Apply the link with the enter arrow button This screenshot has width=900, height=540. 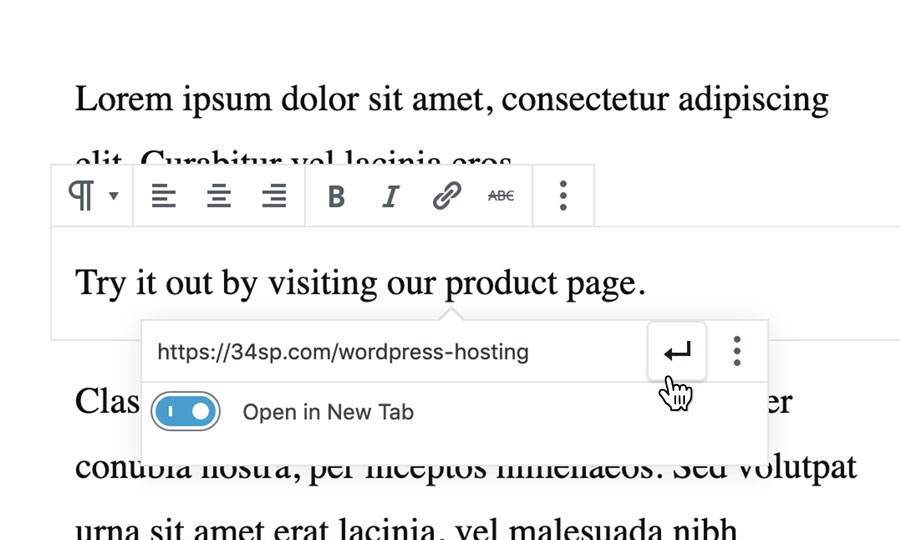coord(677,351)
